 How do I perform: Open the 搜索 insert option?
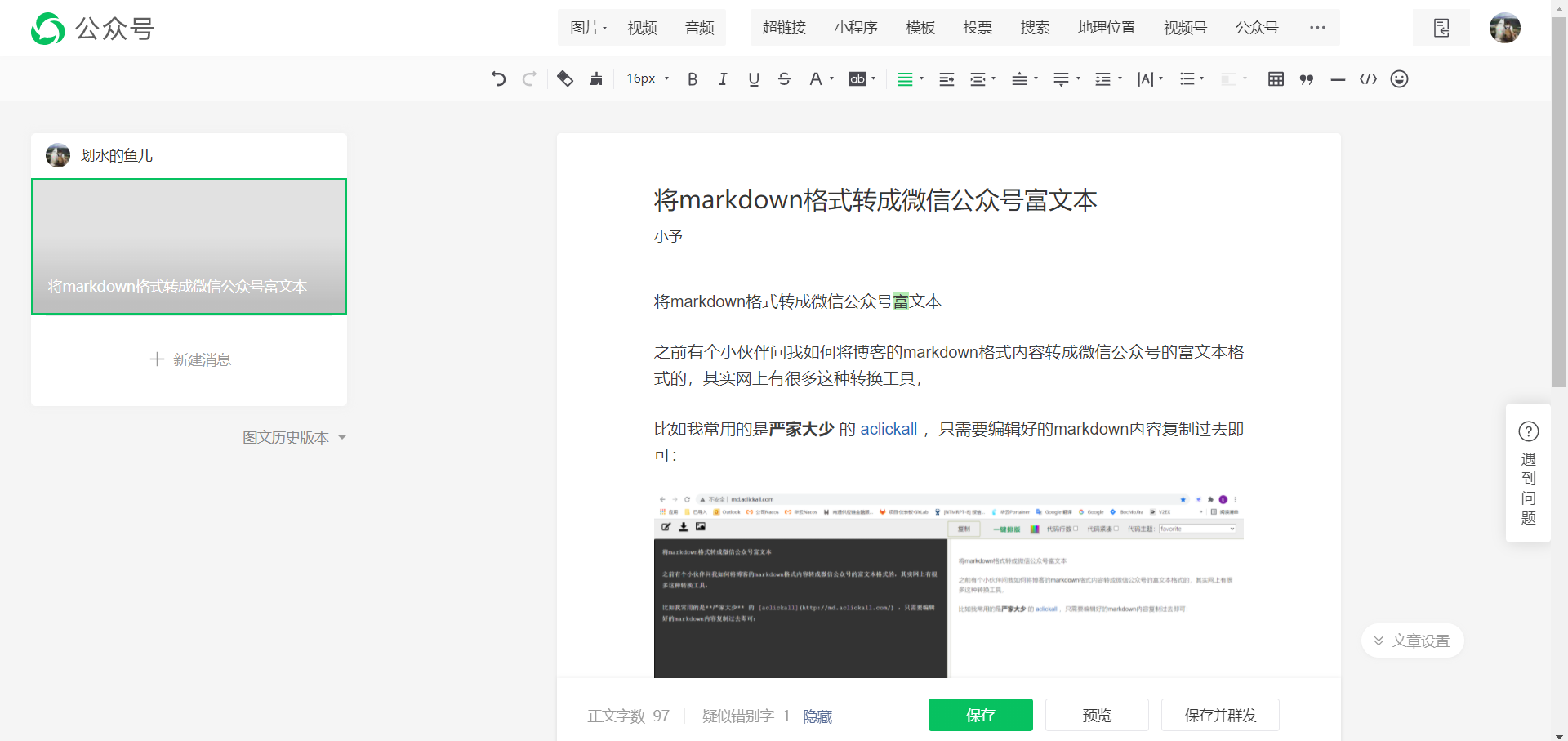[1035, 28]
